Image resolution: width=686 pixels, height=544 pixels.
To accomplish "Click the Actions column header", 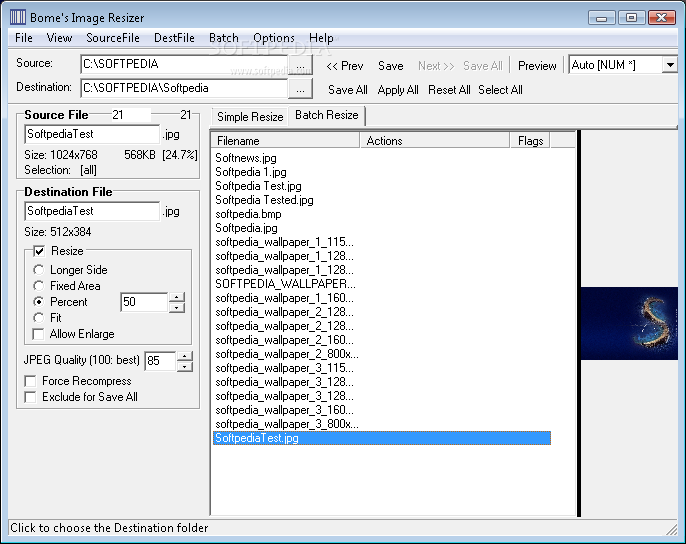I will point(435,140).
